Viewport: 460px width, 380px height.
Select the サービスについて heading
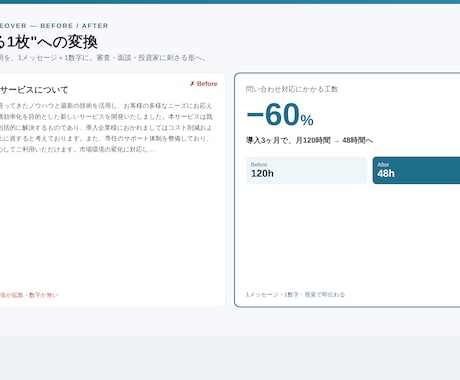(x=34, y=90)
